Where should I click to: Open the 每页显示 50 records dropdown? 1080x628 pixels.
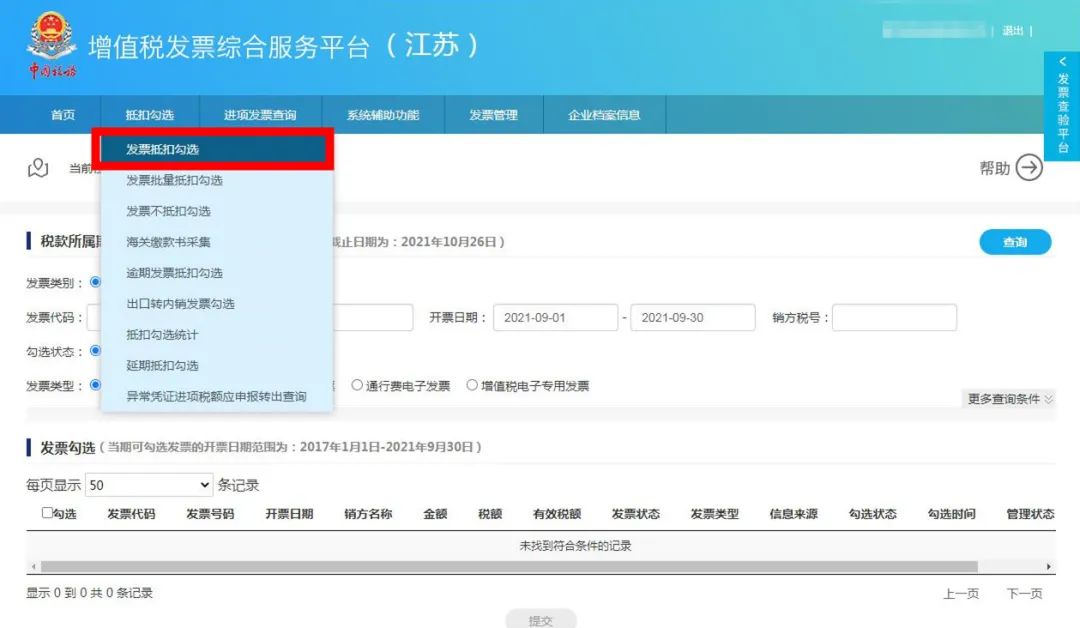click(149, 485)
